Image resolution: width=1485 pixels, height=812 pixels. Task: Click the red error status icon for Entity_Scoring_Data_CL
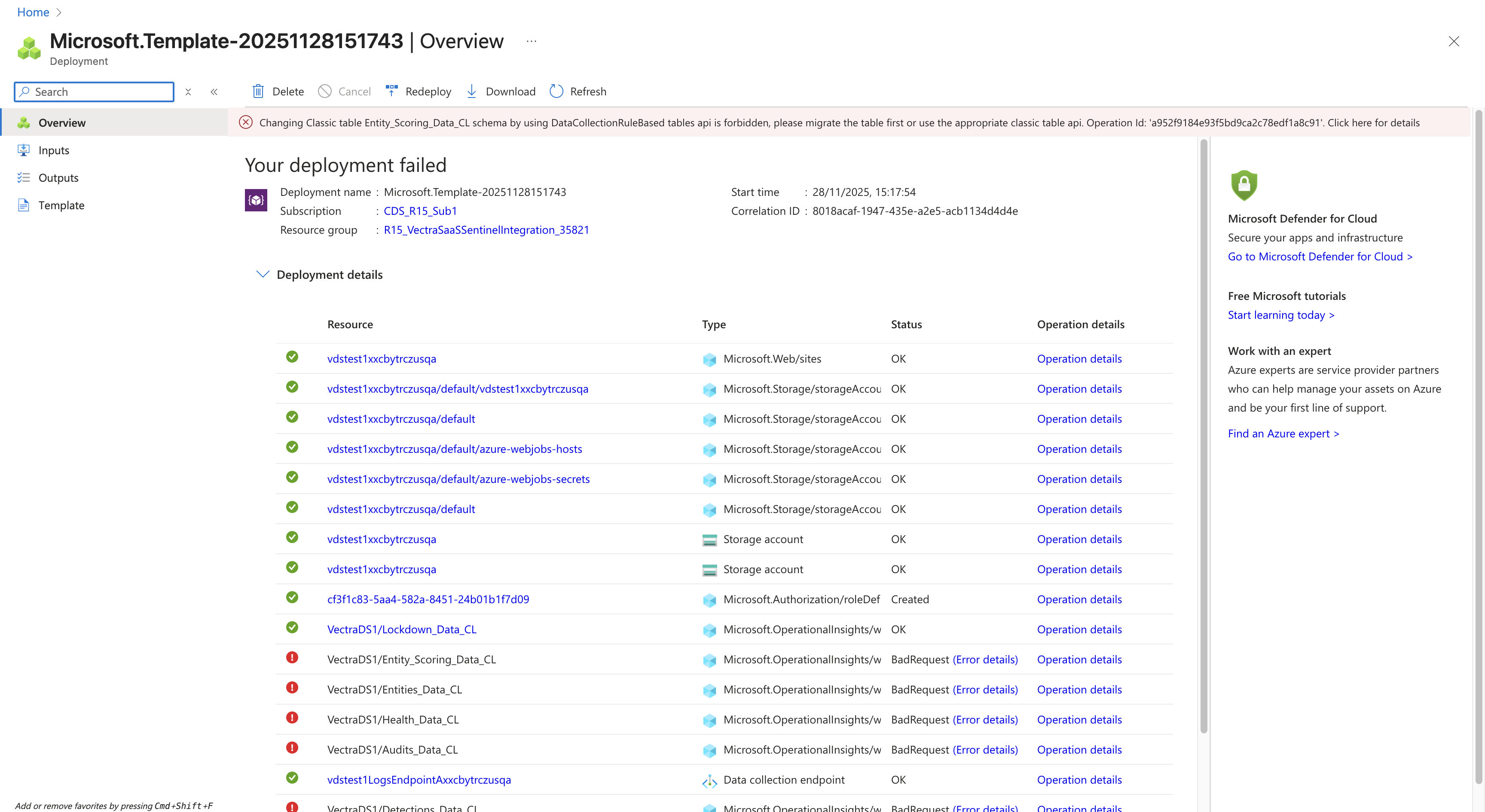[292, 658]
